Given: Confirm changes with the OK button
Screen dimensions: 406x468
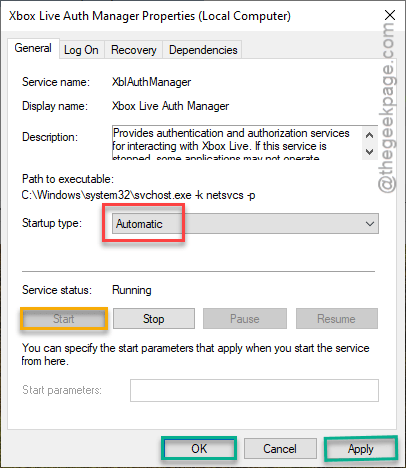Looking at the screenshot, I should [x=199, y=449].
